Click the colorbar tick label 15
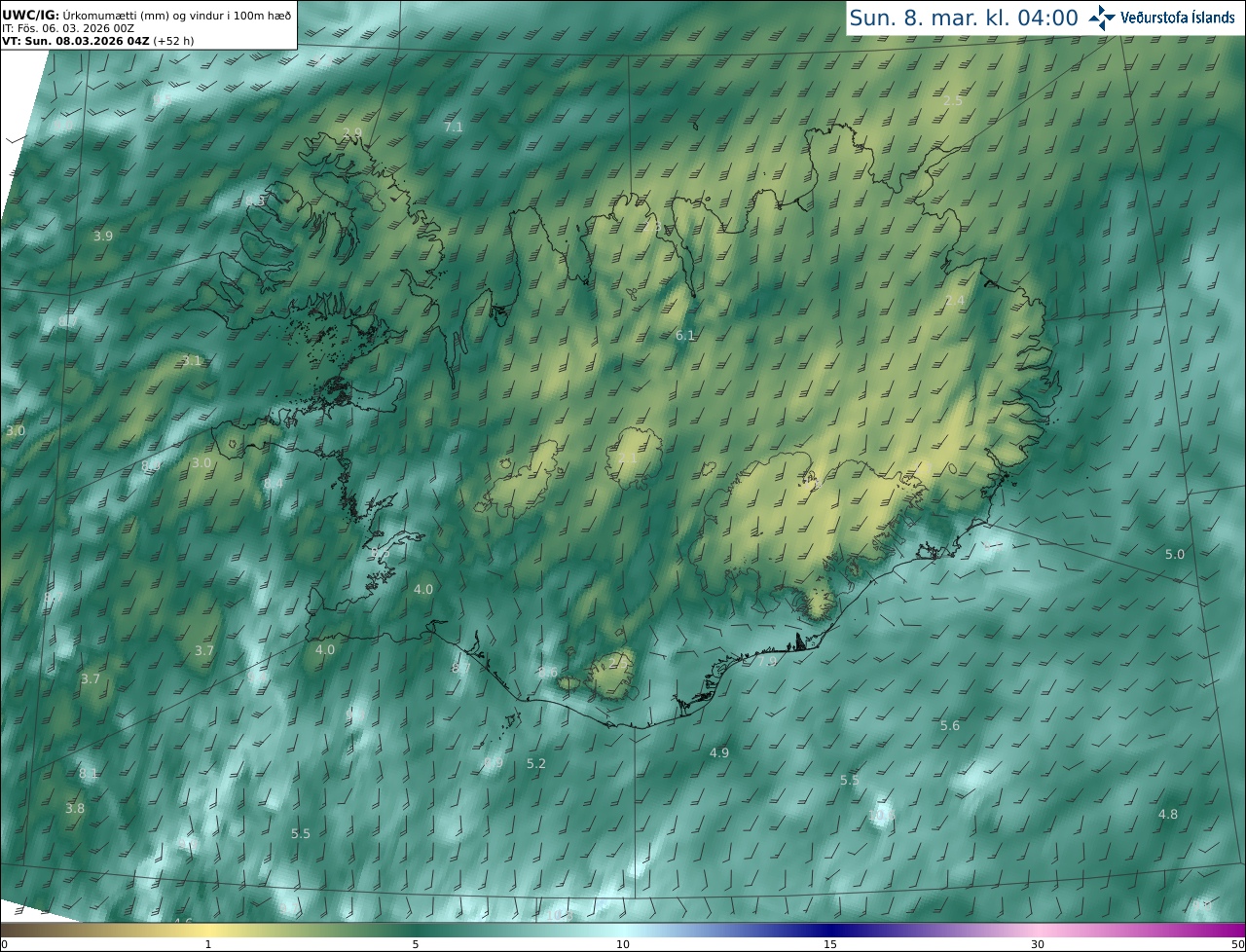The image size is (1246, 952). tap(830, 944)
